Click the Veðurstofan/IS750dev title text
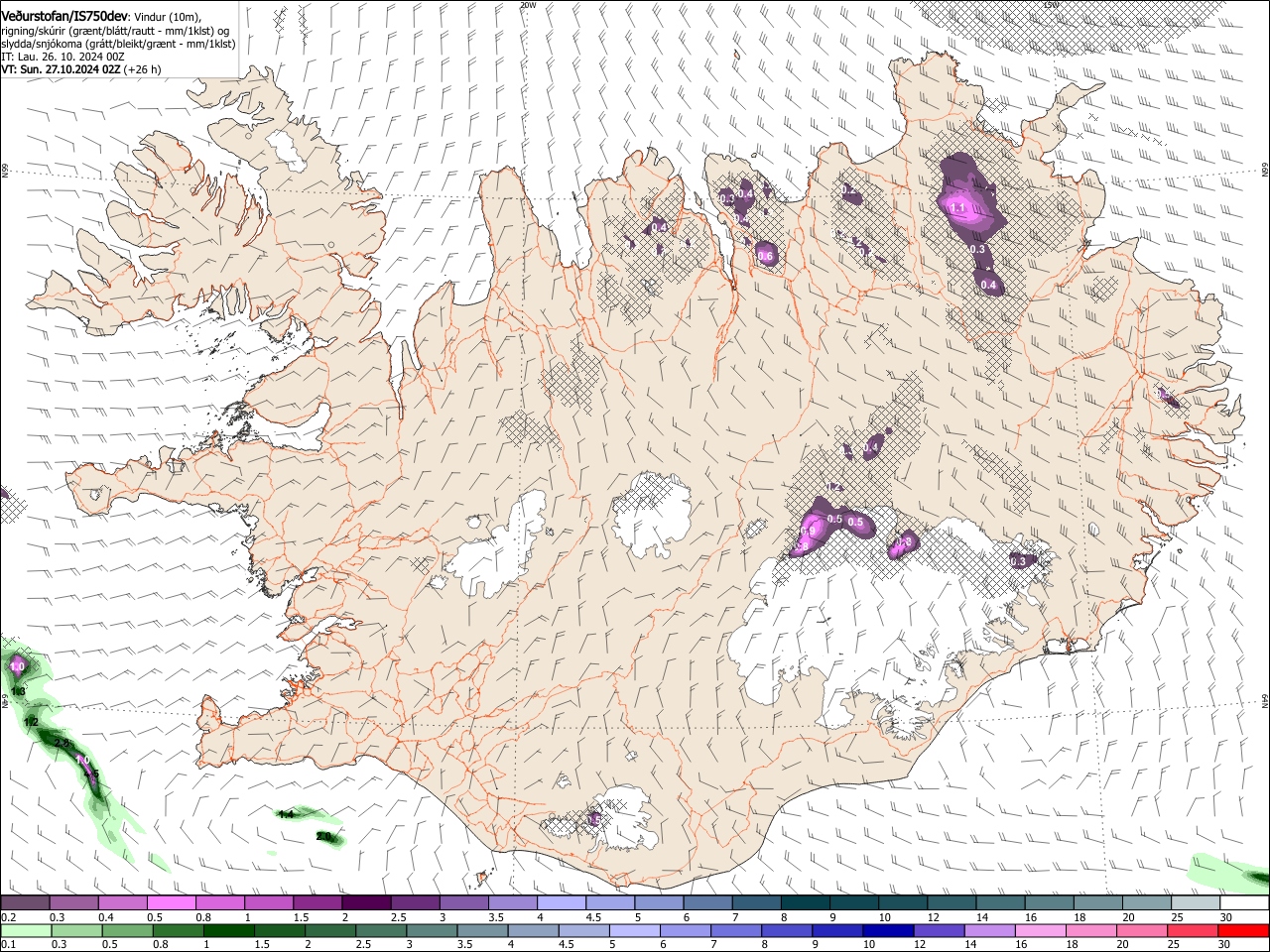 [64, 16]
